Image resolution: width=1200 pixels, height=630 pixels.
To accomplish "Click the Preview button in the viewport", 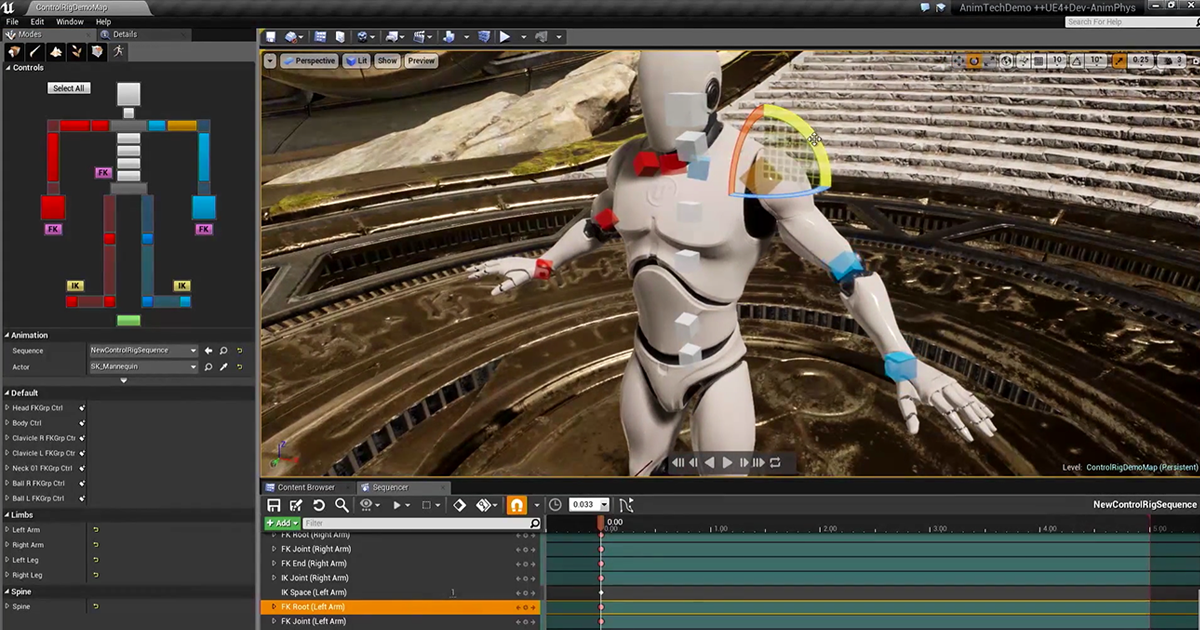I will click(x=420, y=60).
